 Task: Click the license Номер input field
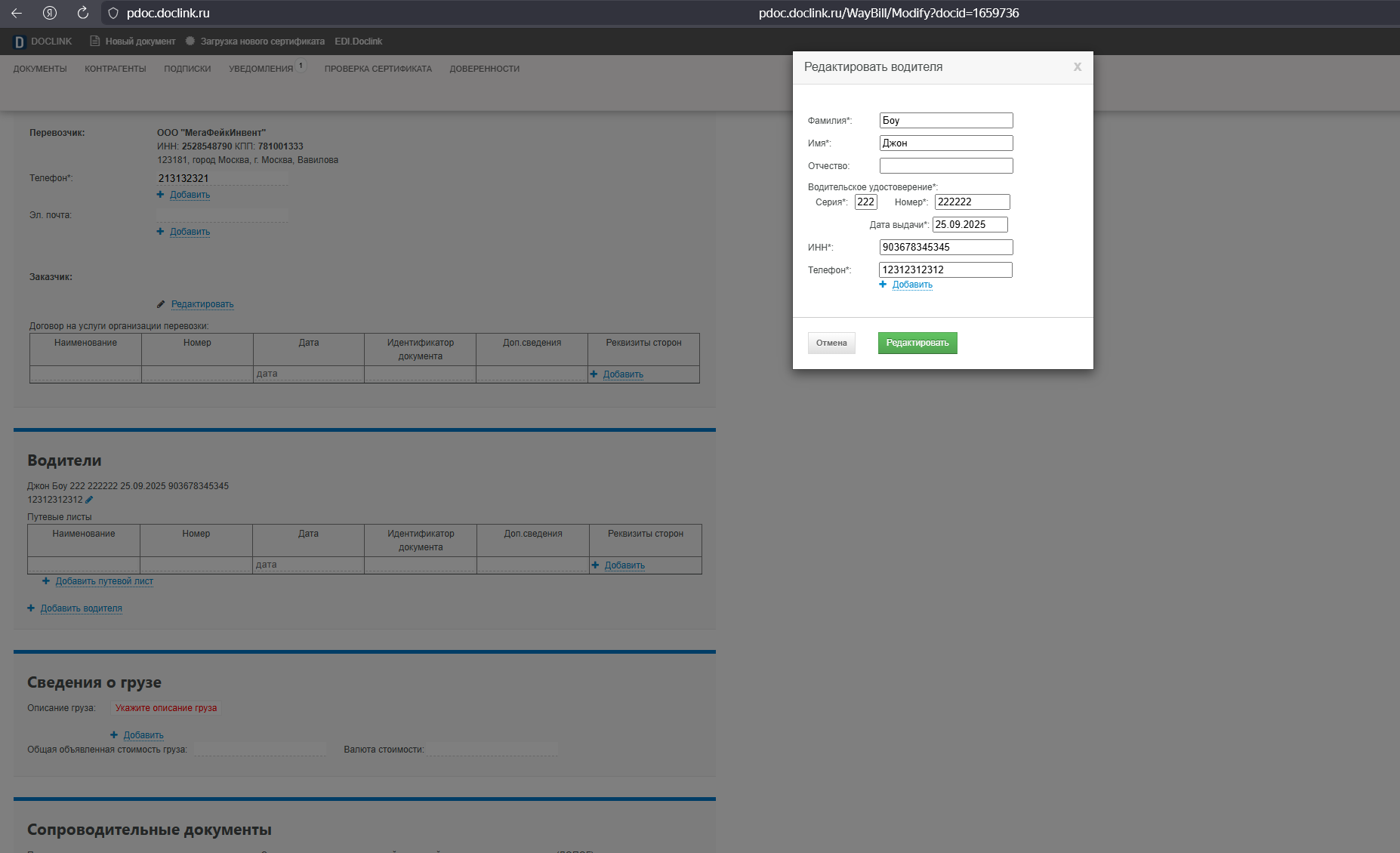tap(973, 202)
